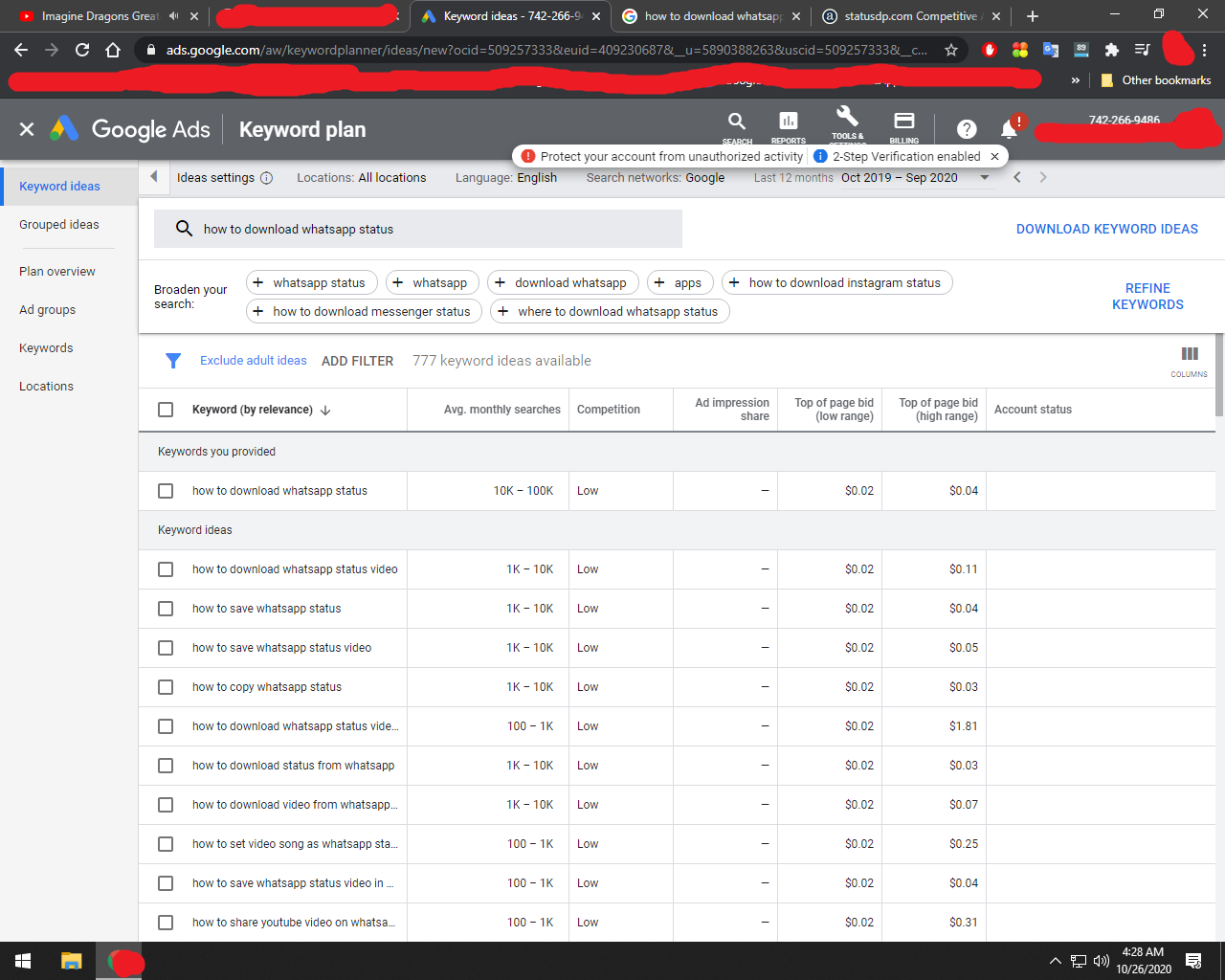Open a new Chrome tab
1225x980 pixels.
1033,16
